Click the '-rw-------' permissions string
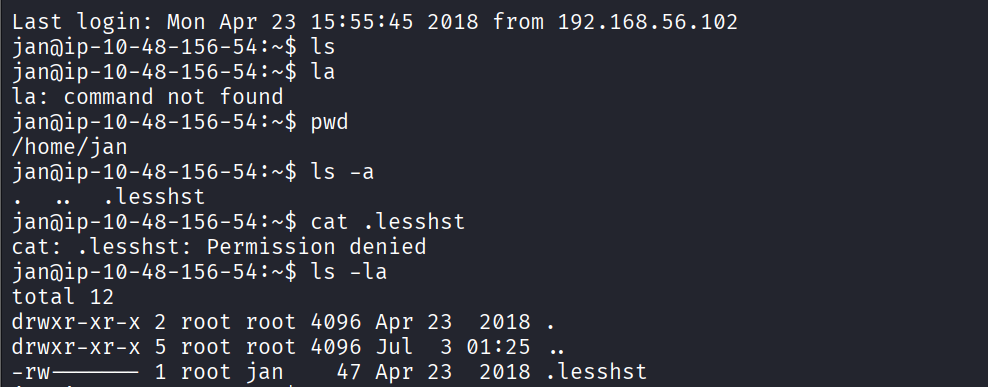Screen dimensions: 988x387 click(76, 372)
